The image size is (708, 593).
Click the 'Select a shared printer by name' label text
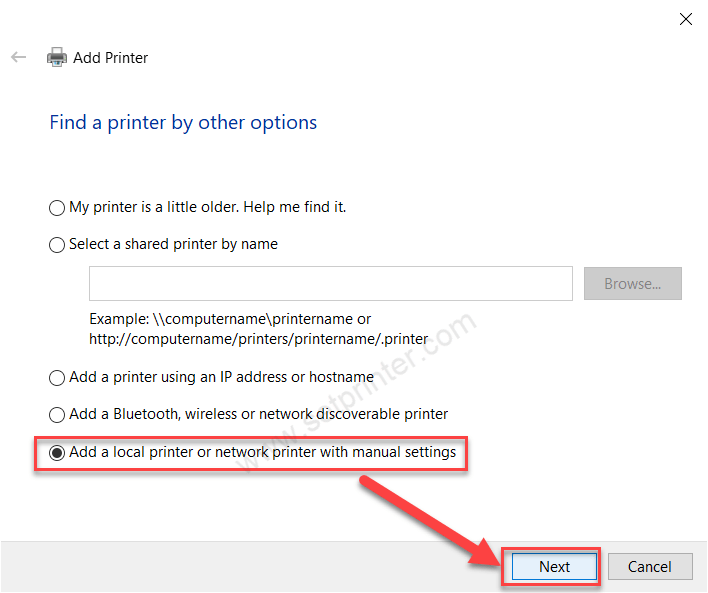coord(173,244)
